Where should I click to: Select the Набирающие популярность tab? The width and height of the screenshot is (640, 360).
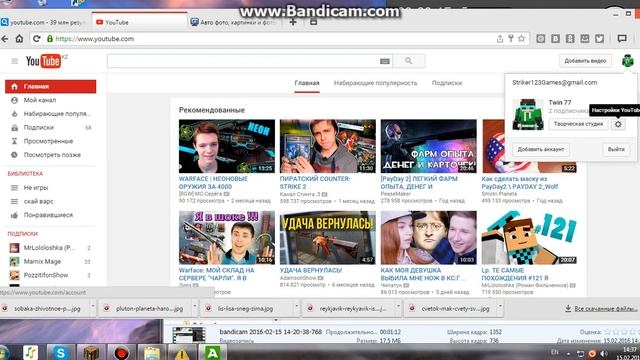point(376,83)
